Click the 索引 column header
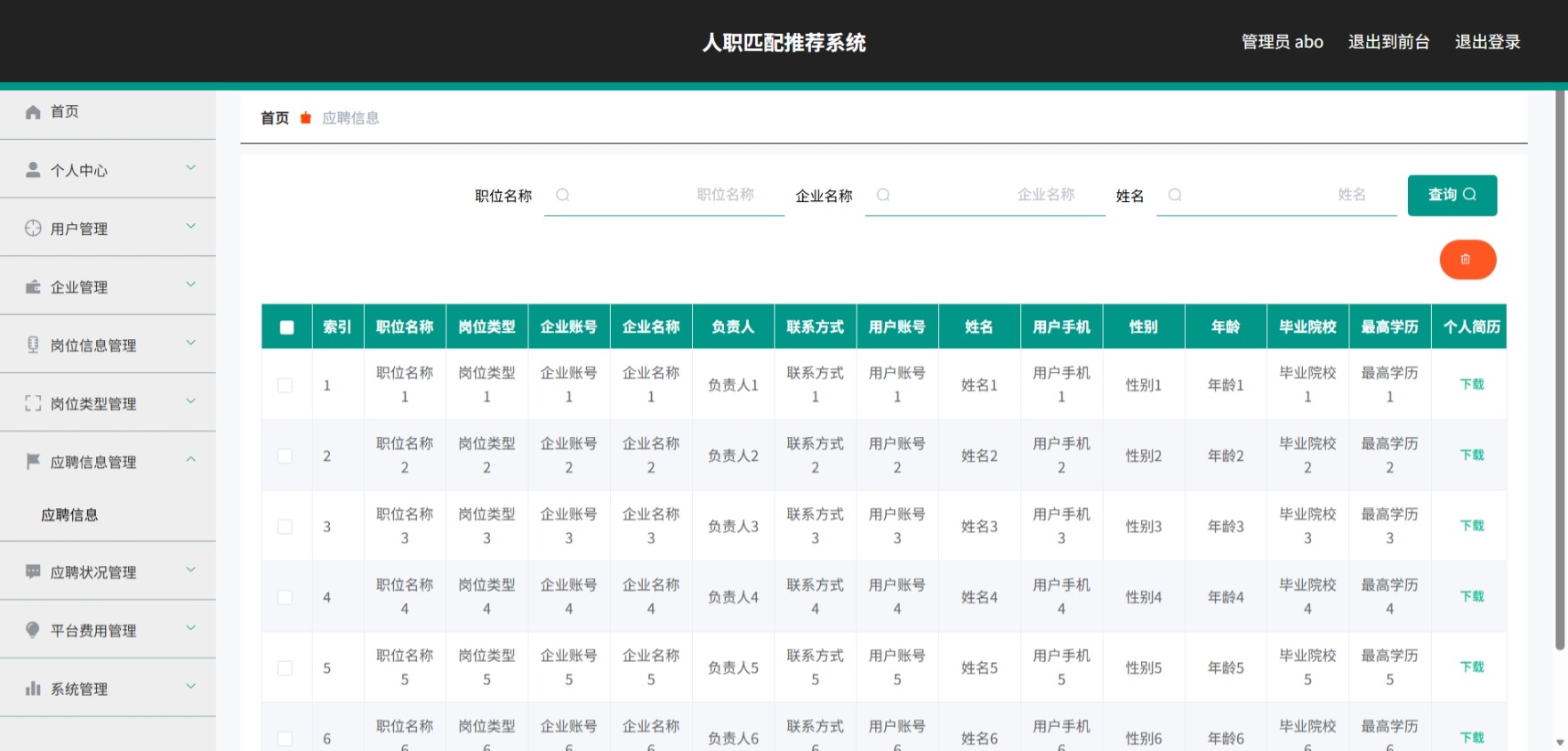Image resolution: width=1568 pixels, height=751 pixels. point(337,327)
